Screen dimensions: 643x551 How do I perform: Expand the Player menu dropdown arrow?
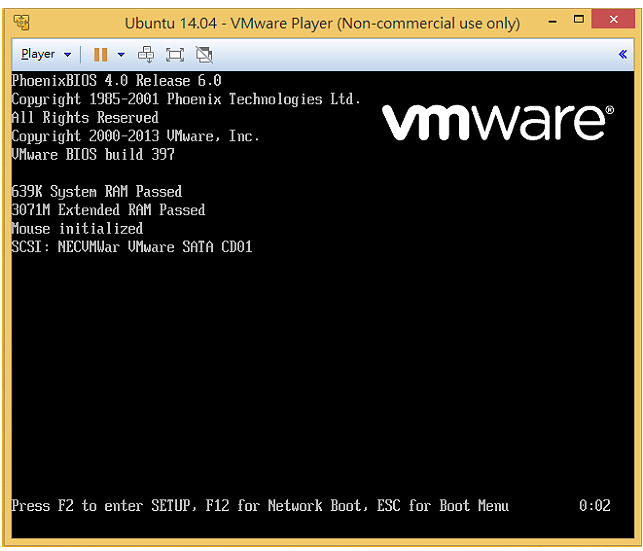pos(68,55)
